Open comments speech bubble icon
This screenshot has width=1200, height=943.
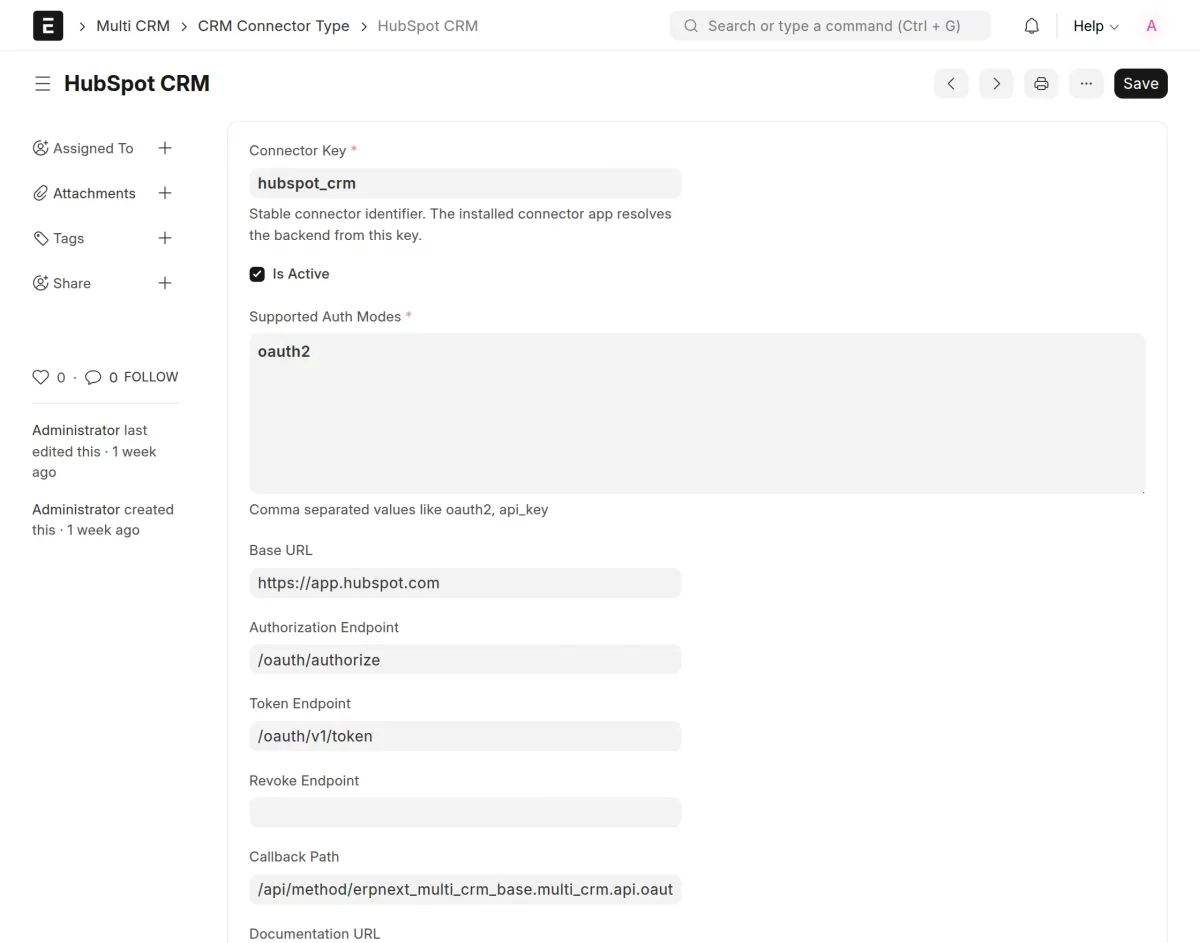click(93, 377)
